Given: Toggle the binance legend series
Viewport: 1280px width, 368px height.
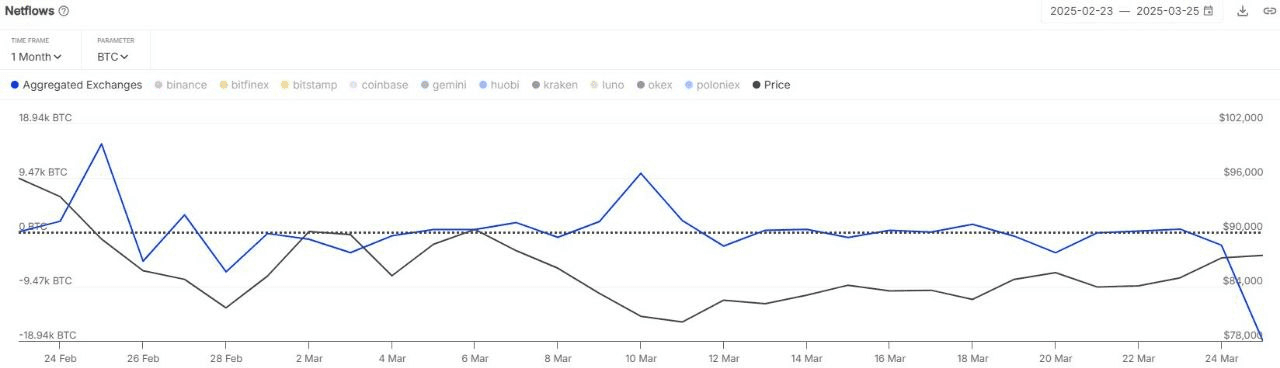Looking at the screenshot, I should pyautogui.click(x=181, y=85).
